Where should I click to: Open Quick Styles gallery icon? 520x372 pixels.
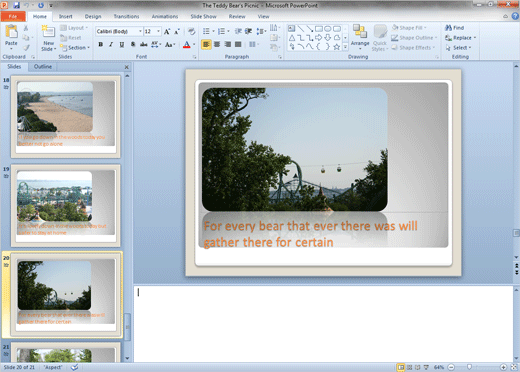[x=380, y=32]
